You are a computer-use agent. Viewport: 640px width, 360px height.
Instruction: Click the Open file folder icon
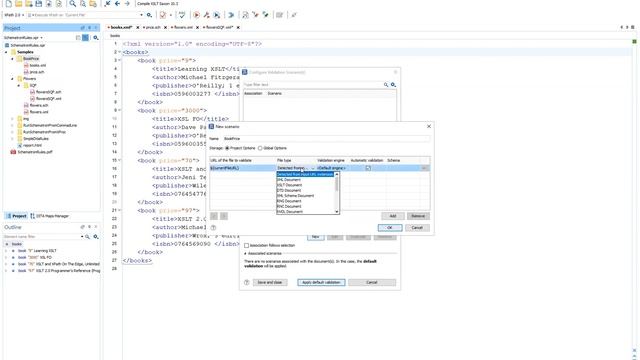click(19, 4)
